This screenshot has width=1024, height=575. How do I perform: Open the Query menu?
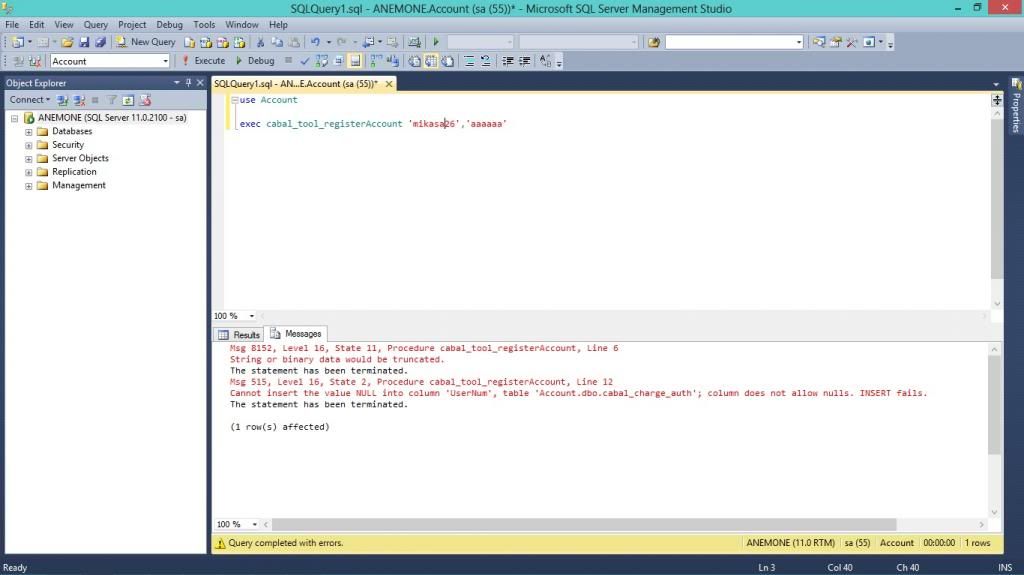(x=95, y=24)
